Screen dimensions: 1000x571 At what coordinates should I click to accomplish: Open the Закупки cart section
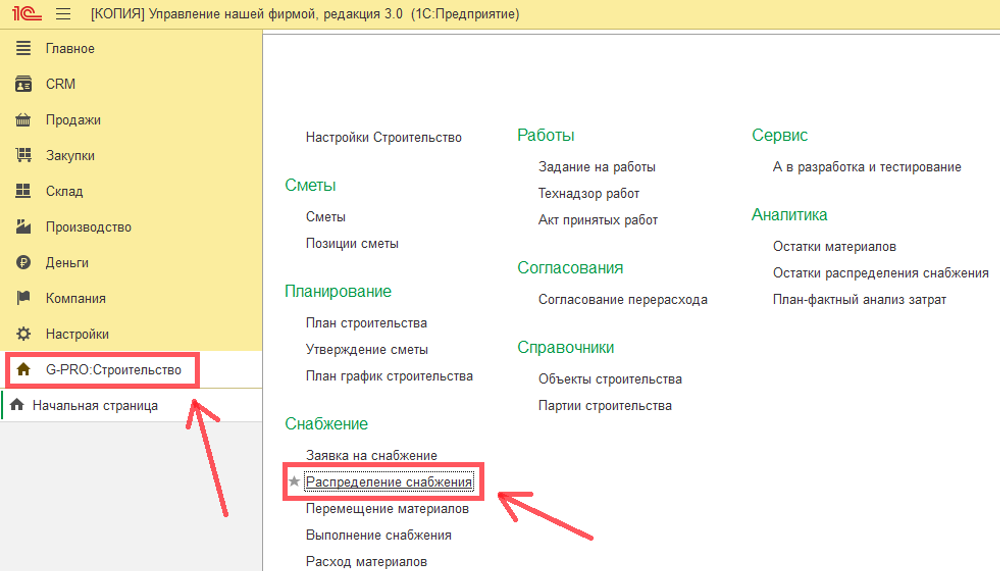[70, 156]
